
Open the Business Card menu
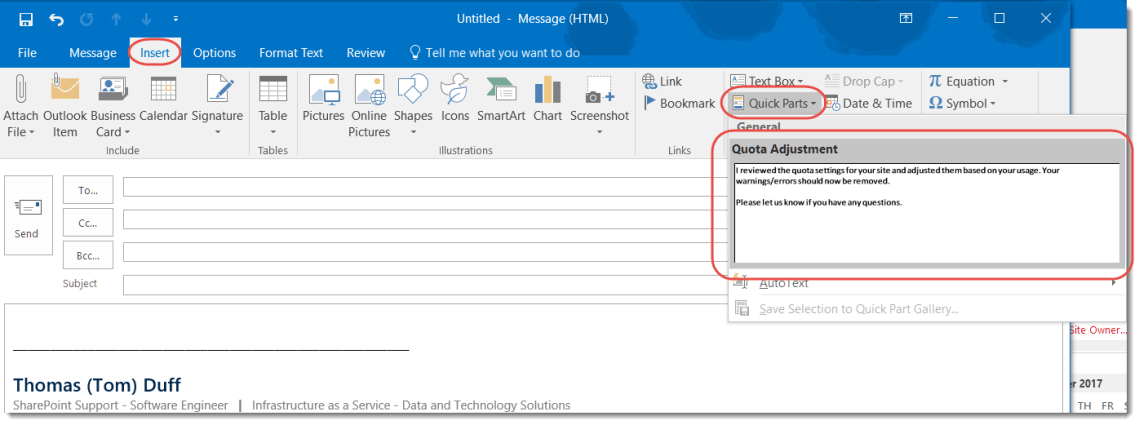click(x=113, y=107)
